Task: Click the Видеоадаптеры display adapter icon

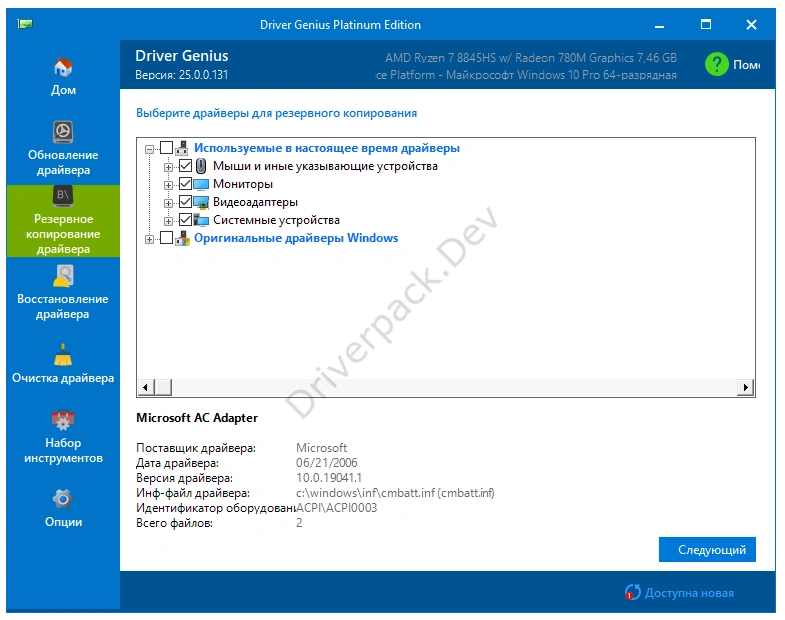Action: coord(201,202)
